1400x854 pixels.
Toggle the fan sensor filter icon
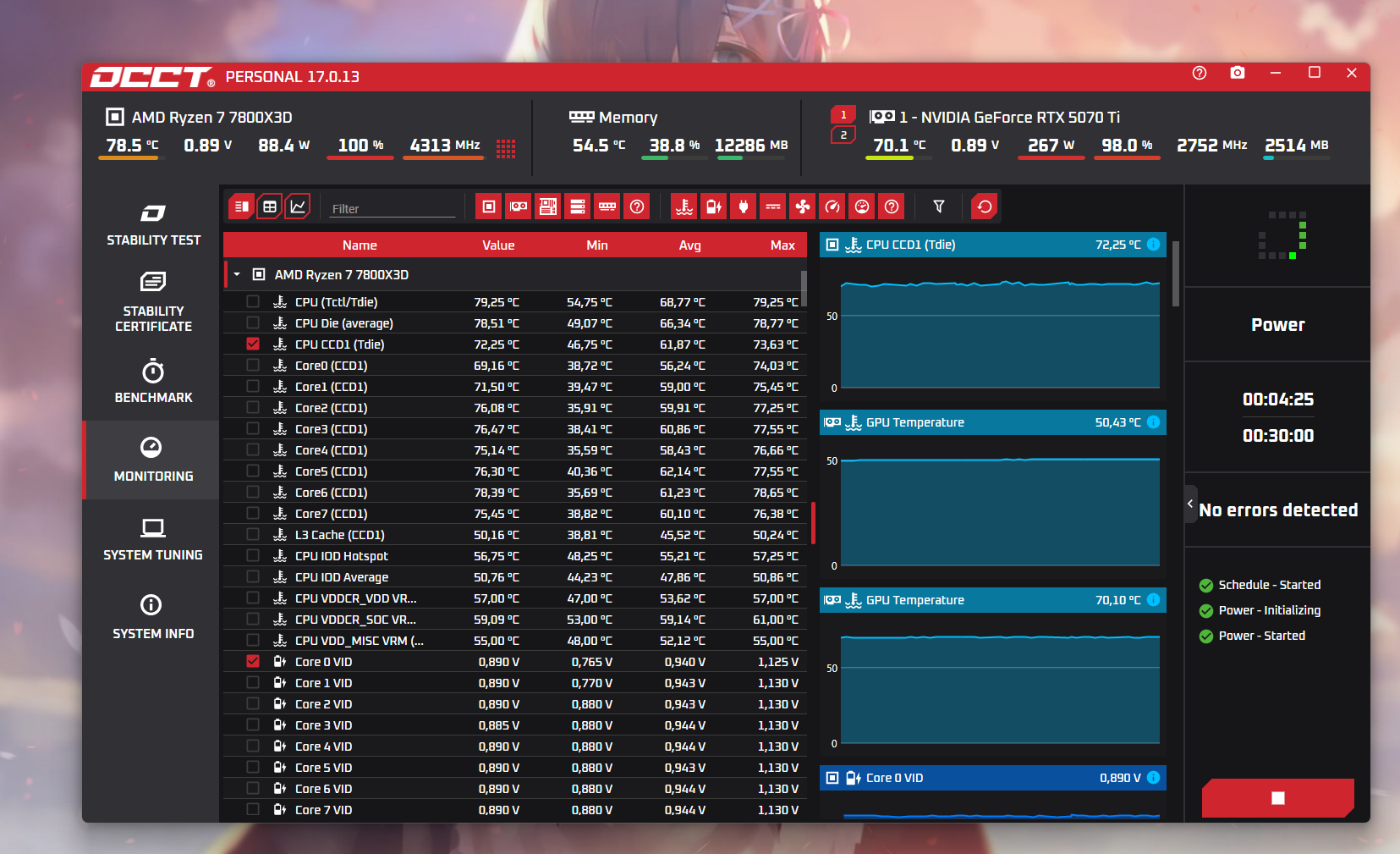(x=803, y=207)
